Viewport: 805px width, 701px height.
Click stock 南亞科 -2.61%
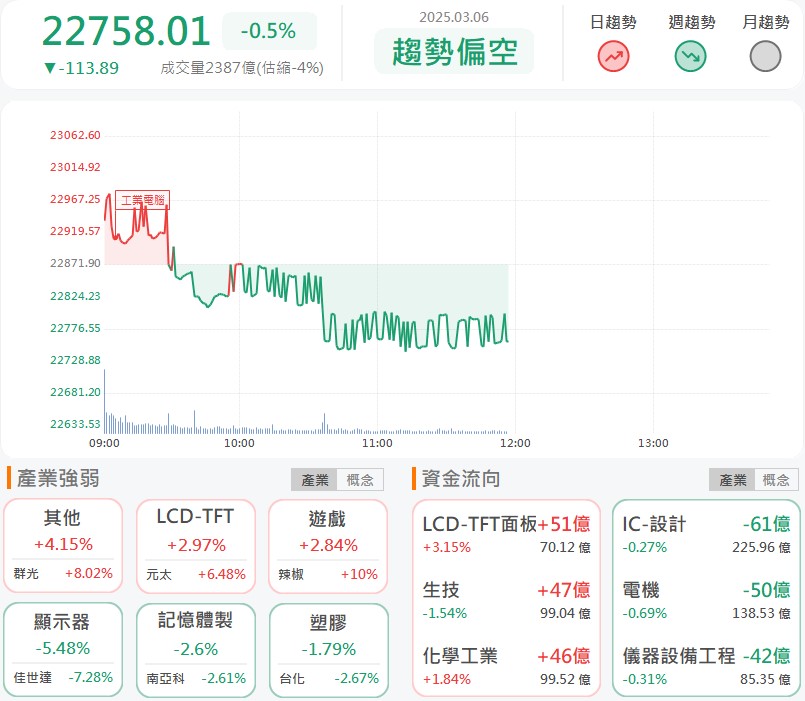(196, 678)
